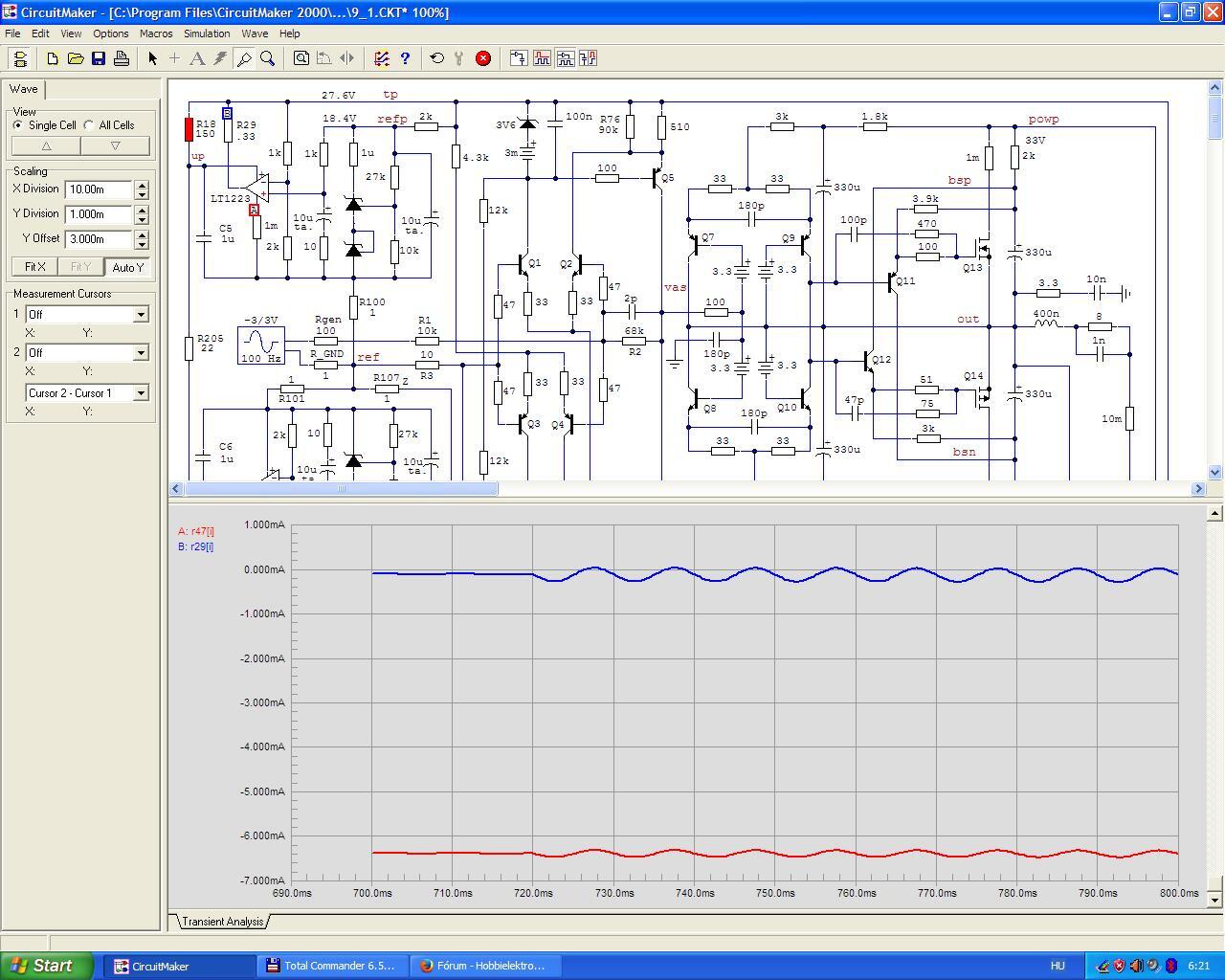
Task: Expand the Cursor 2 - Cursor 1 dropdown
Action: (x=141, y=393)
